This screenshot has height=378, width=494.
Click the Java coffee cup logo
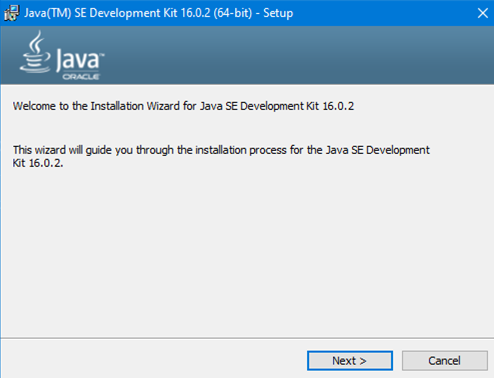coord(35,52)
